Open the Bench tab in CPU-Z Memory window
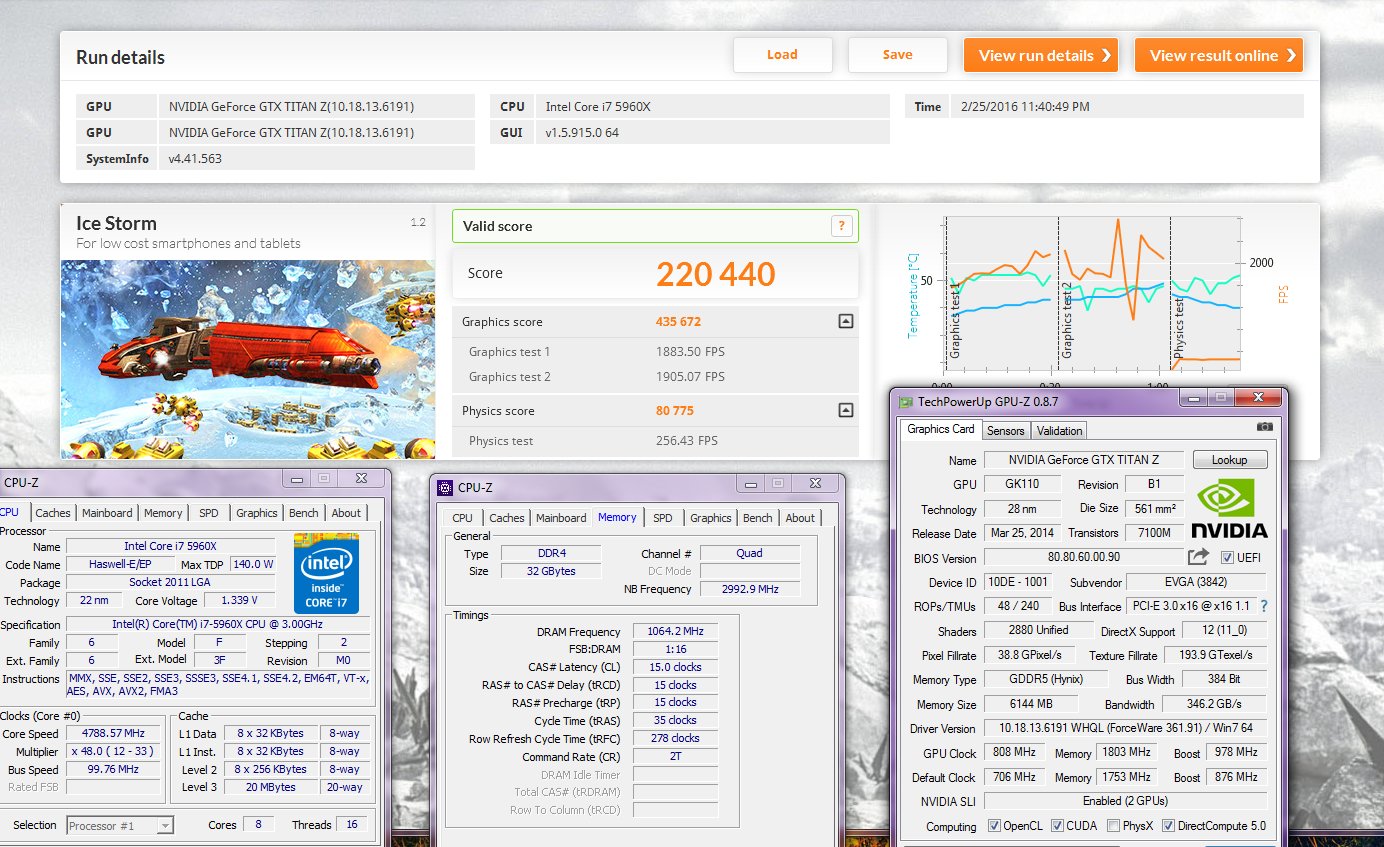The height and width of the screenshot is (847, 1384). (758, 518)
